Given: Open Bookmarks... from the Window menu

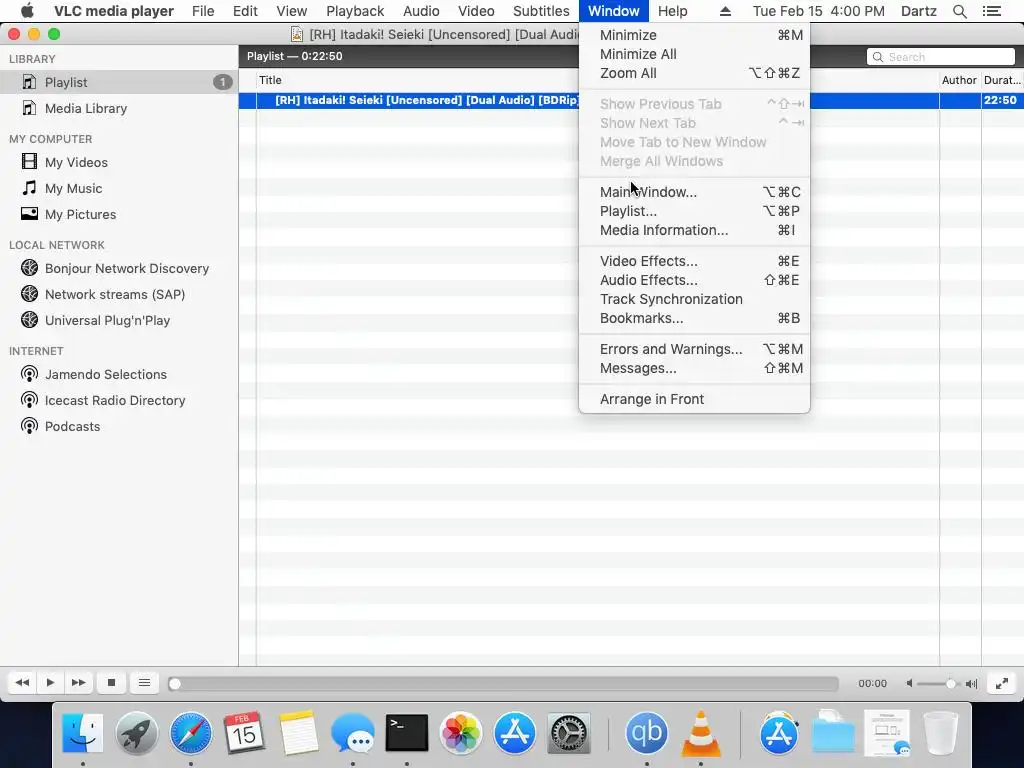Looking at the screenshot, I should (x=694, y=318).
